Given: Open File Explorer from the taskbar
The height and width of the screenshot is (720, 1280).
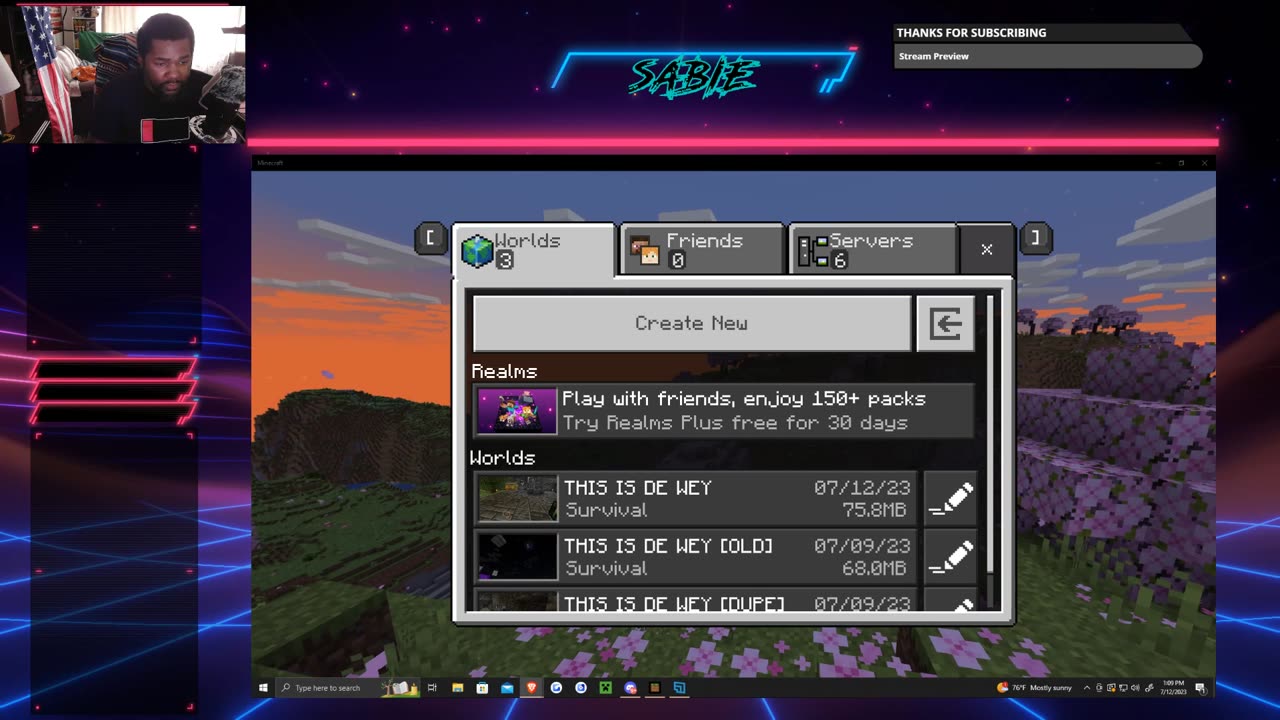Looking at the screenshot, I should [457, 688].
